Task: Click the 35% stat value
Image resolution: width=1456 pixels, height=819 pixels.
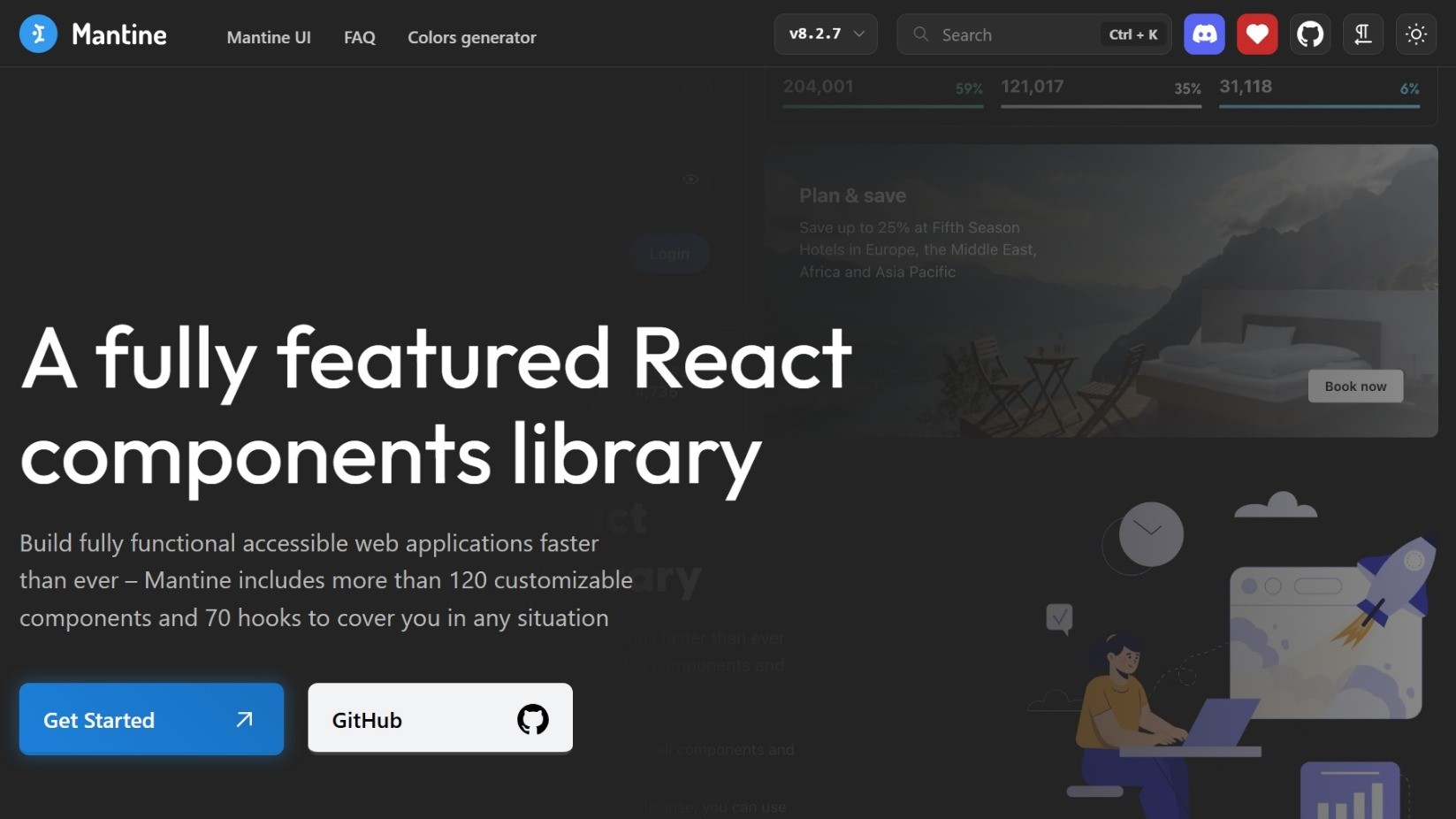Action: 1187,88
